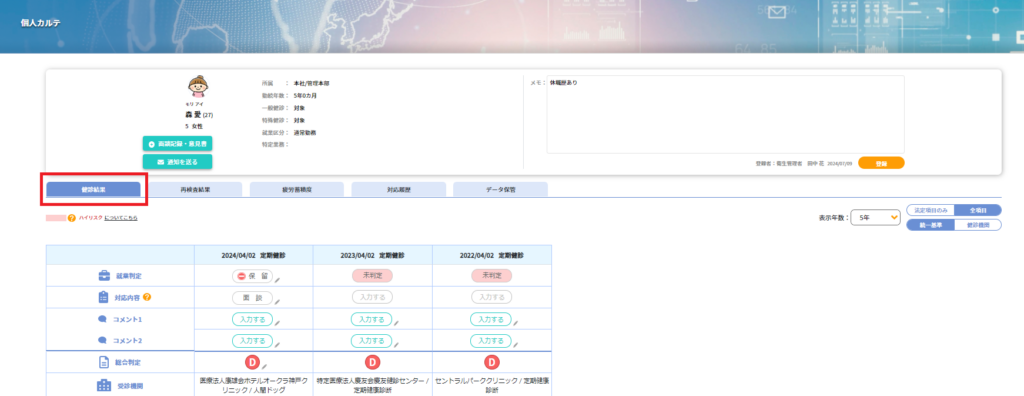Click the building icon for 受診機関

pyautogui.click(x=104, y=386)
